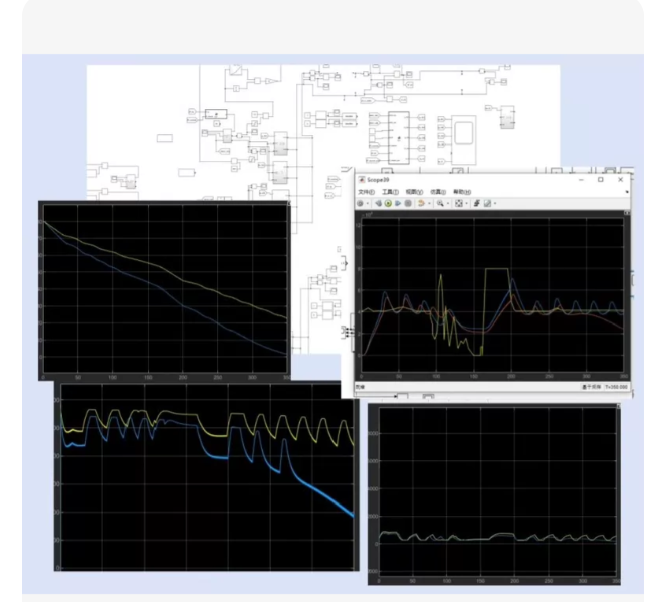Stop the simulation with the stop button

pyautogui.click(x=408, y=203)
